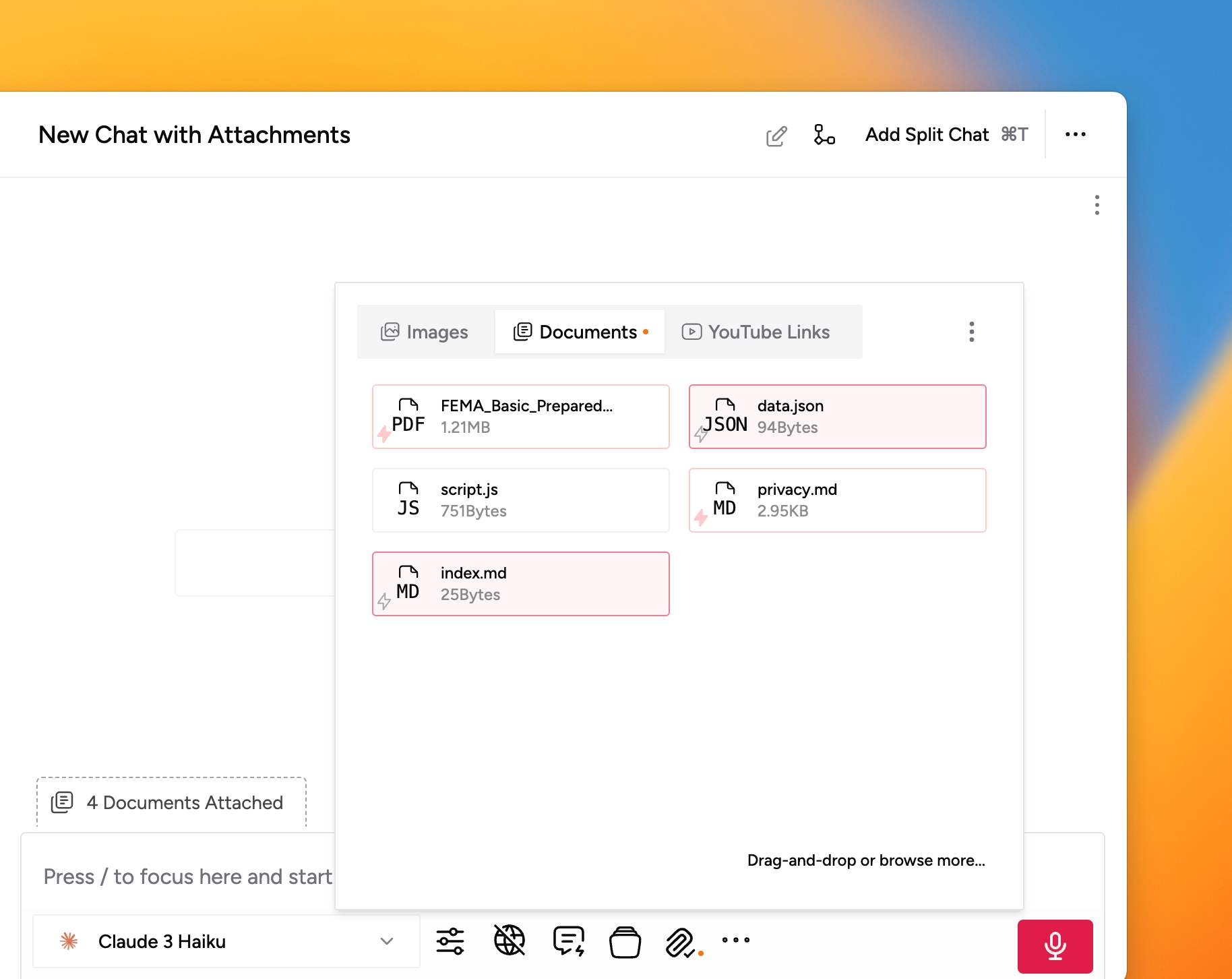The height and width of the screenshot is (979, 1232).
Task: Open the chat header ellipsis menu
Action: 1076,135
